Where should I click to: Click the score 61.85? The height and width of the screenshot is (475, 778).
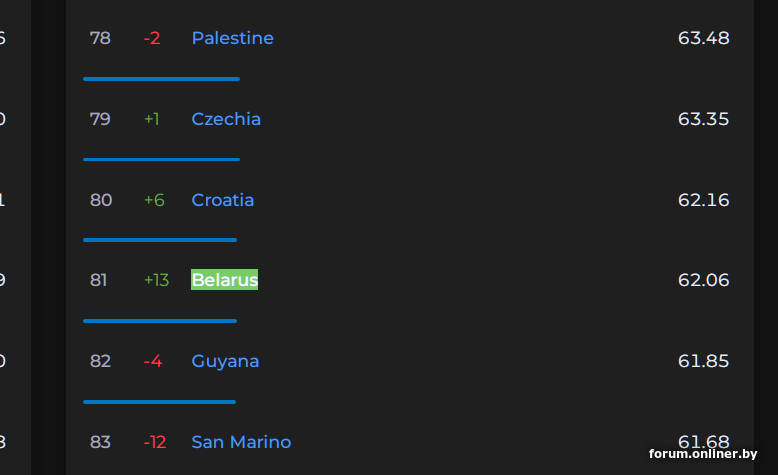[x=703, y=361]
